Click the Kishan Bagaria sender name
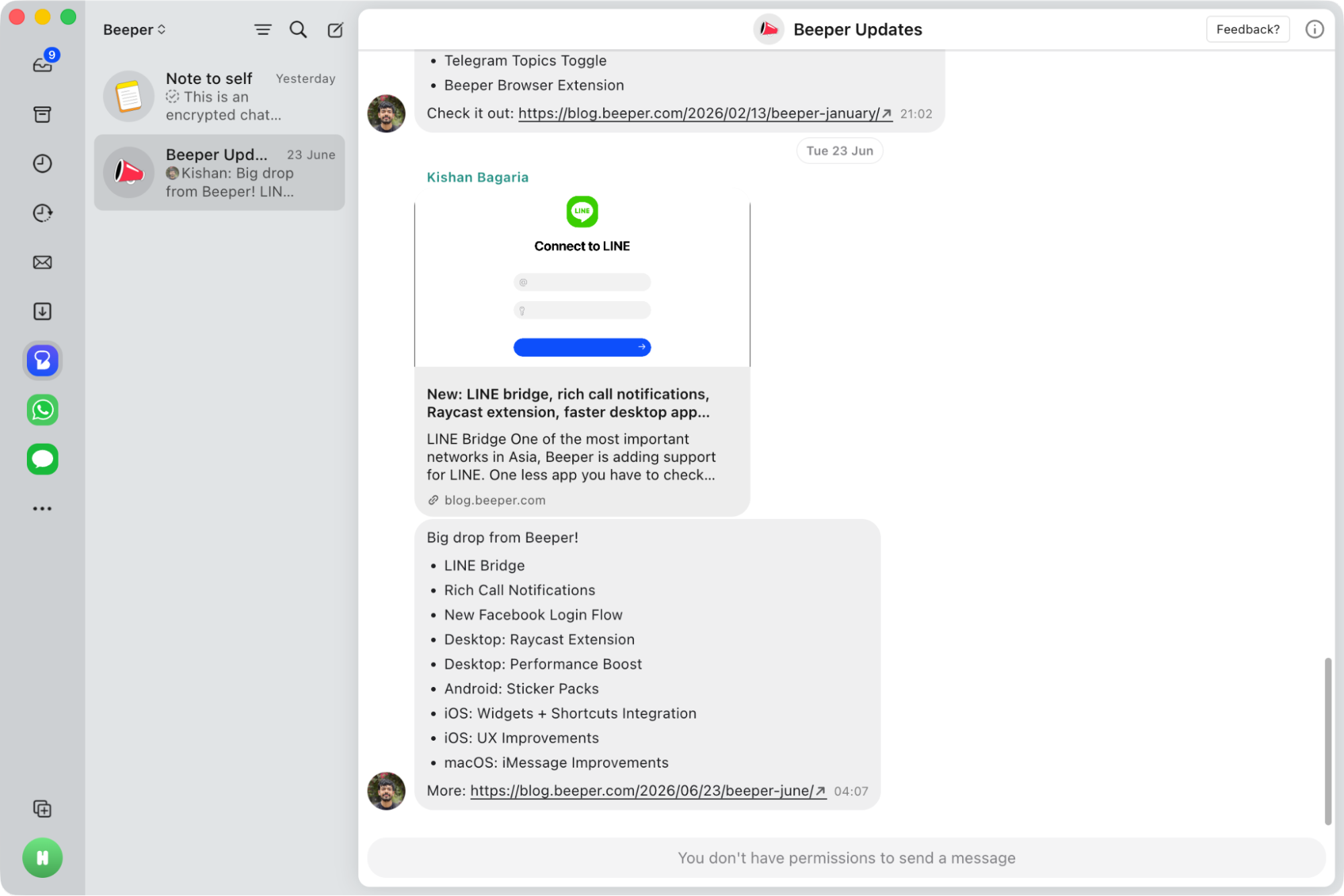1344x896 pixels. [477, 177]
